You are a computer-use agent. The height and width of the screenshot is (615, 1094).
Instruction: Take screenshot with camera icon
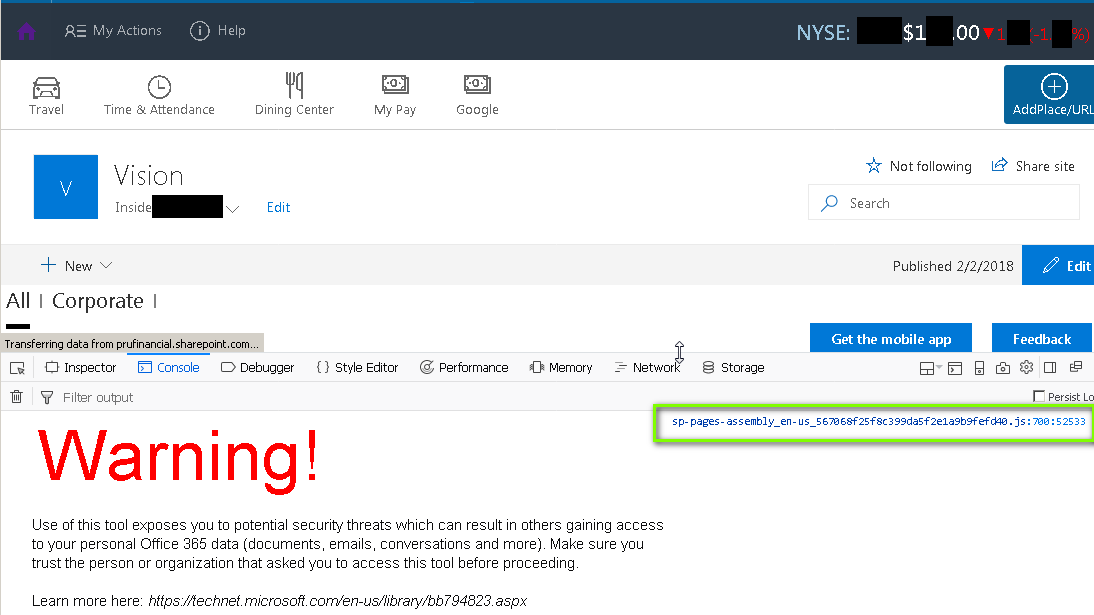(x=1002, y=367)
